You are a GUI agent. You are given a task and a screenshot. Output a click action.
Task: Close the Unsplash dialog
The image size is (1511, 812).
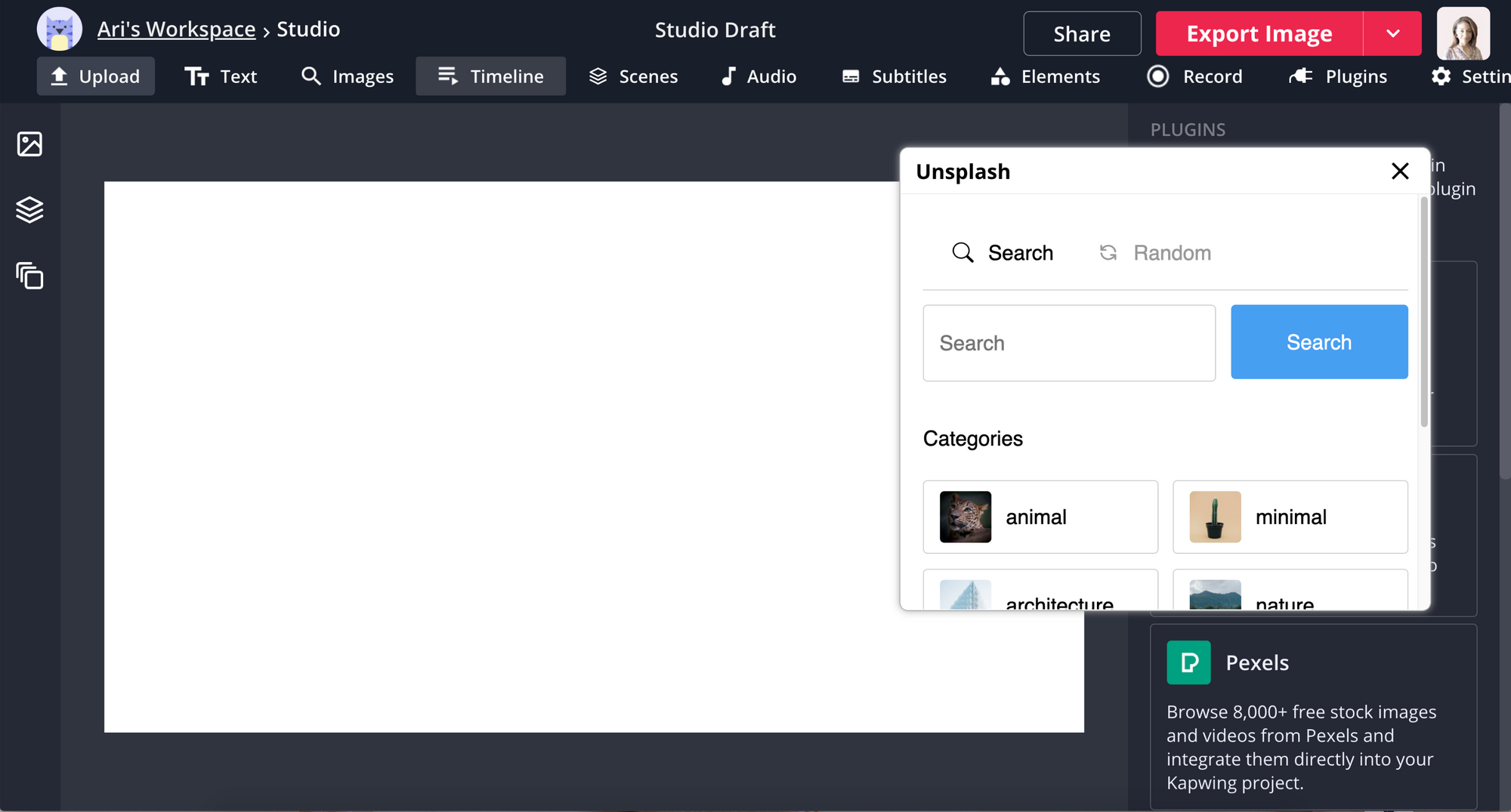(1400, 171)
